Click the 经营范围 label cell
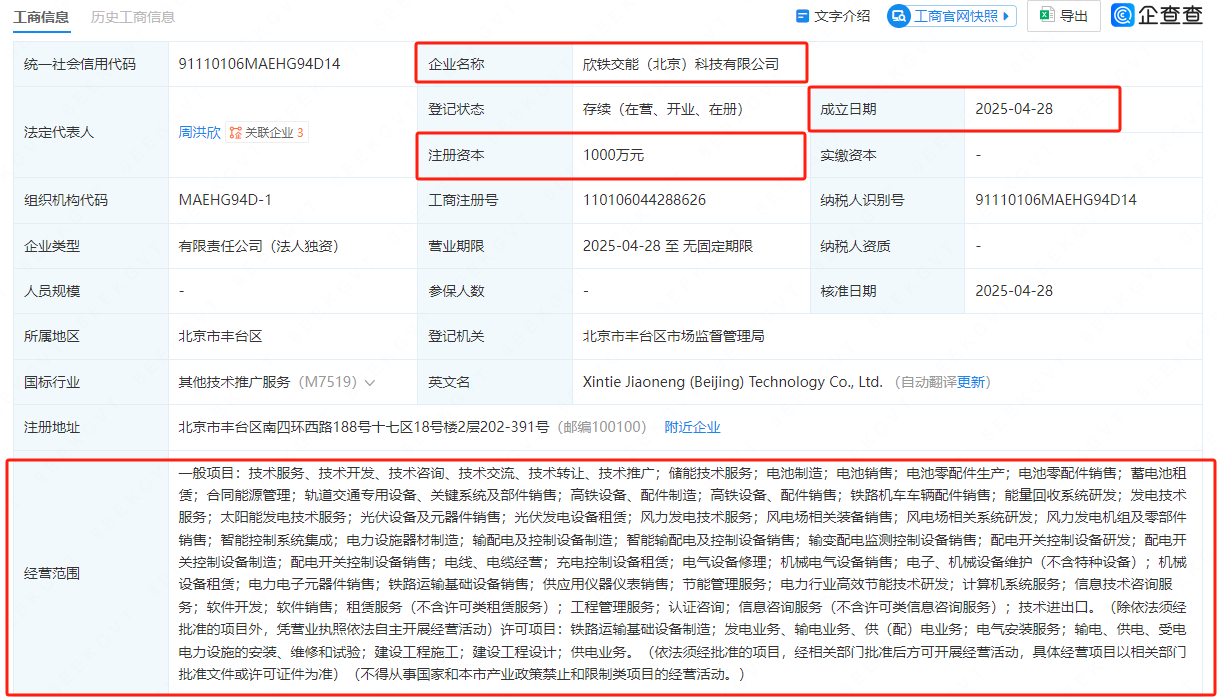 [91, 574]
